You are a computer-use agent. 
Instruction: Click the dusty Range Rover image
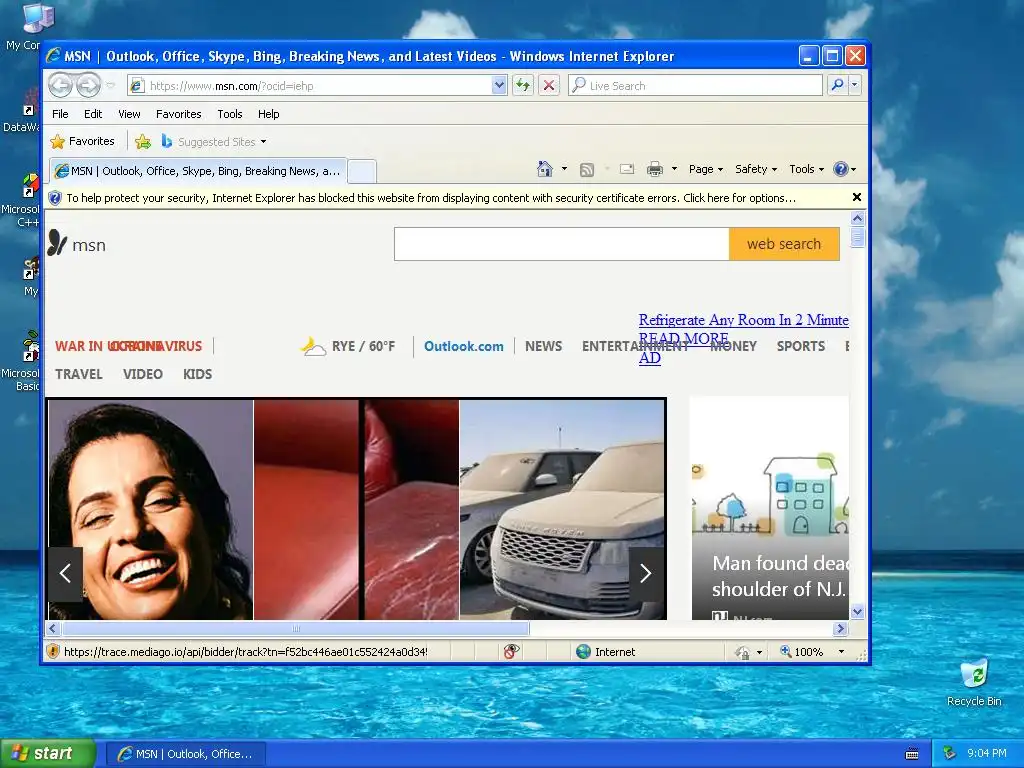[x=562, y=509]
